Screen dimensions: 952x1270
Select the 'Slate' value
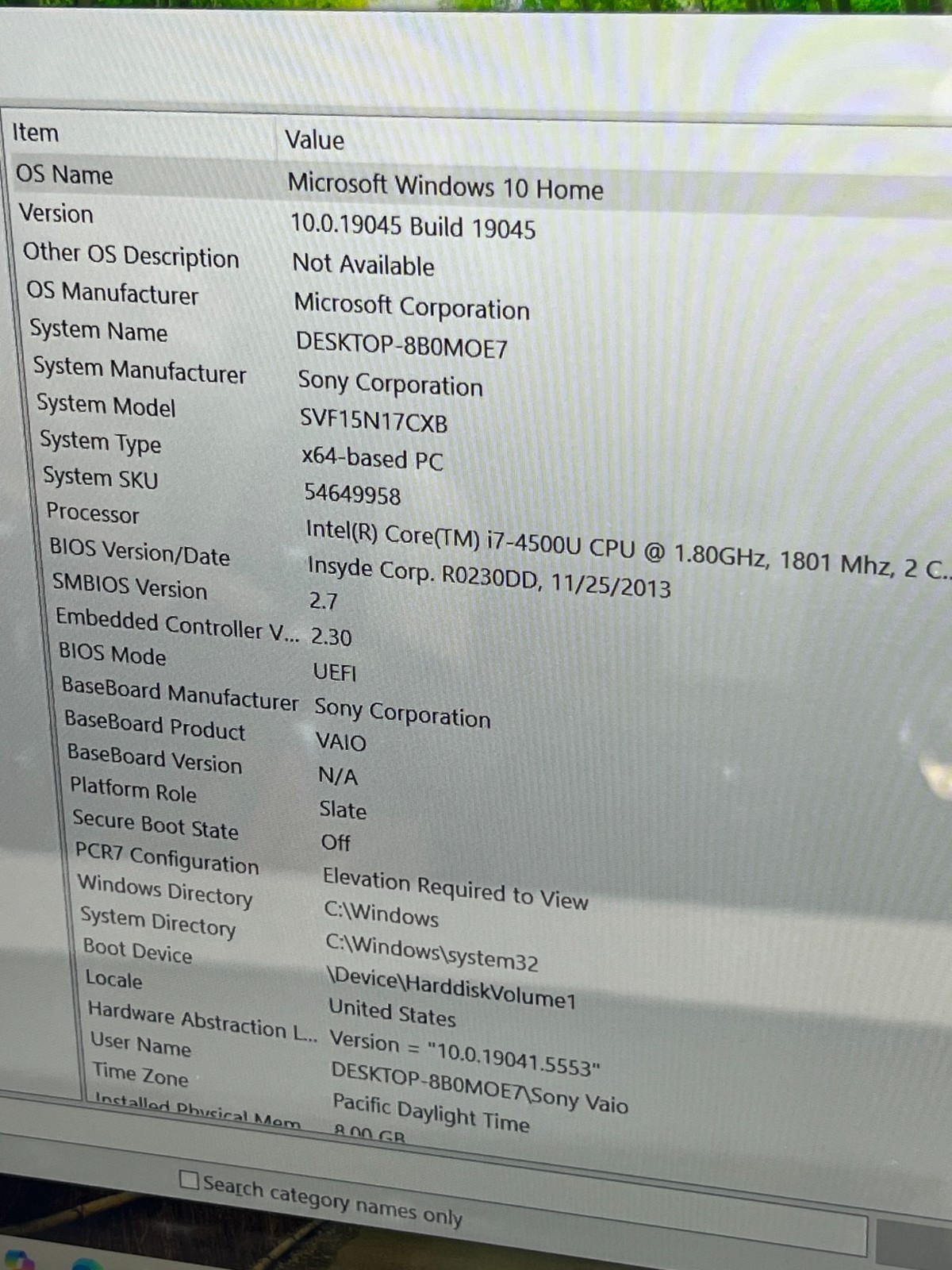point(343,810)
